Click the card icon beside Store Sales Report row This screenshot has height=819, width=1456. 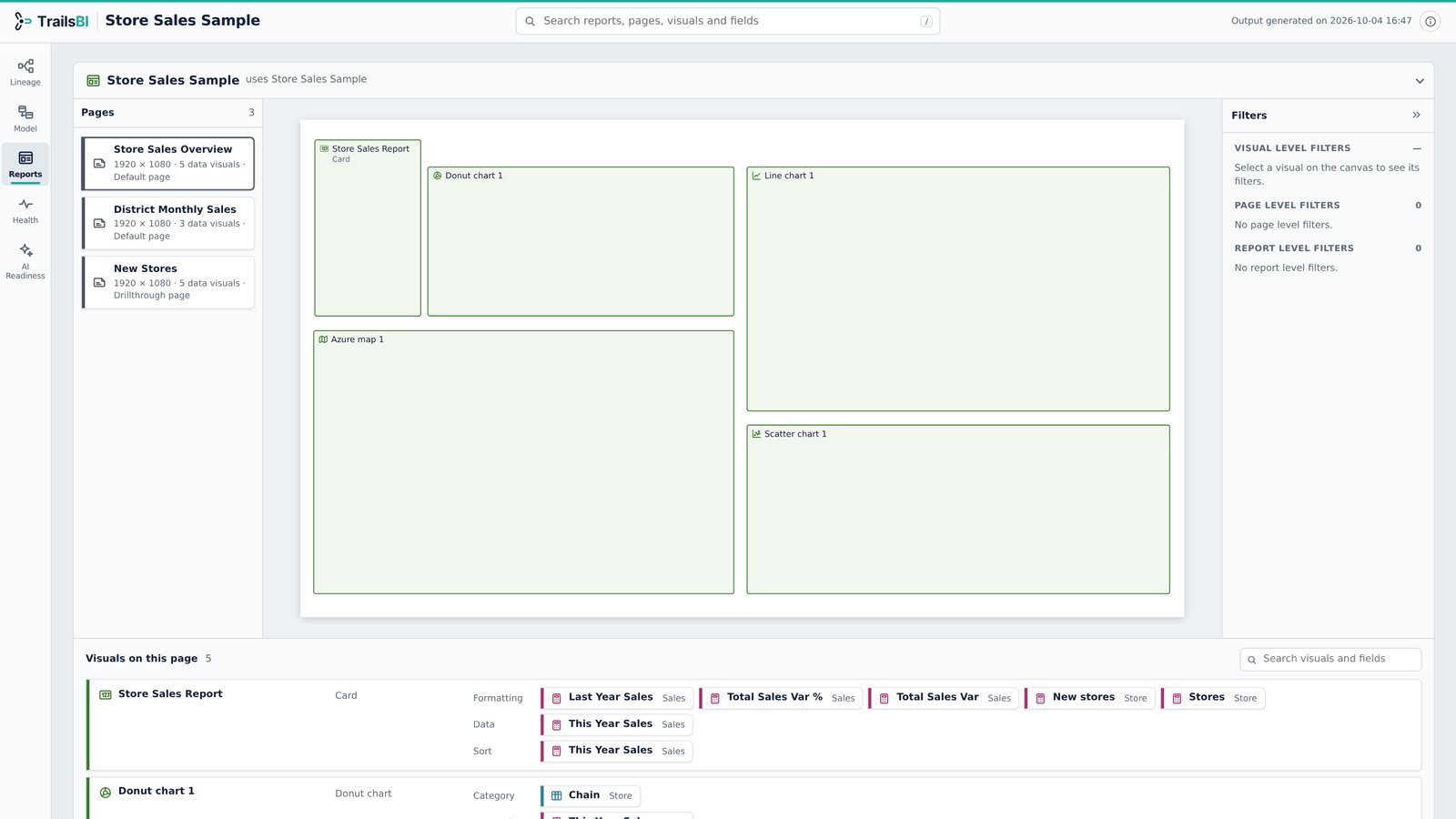pyautogui.click(x=106, y=694)
